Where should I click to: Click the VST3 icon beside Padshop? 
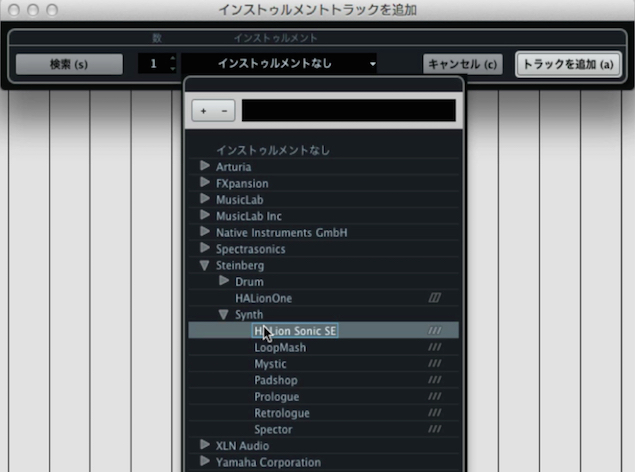435,380
